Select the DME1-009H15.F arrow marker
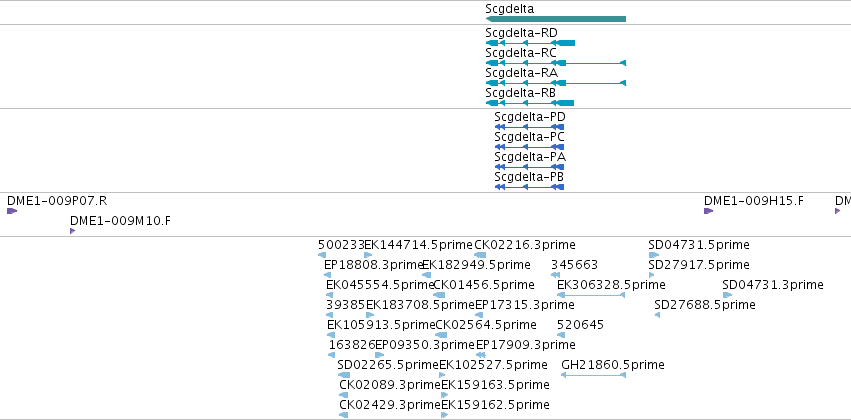Image resolution: width=851 pixels, height=420 pixels. [x=708, y=211]
